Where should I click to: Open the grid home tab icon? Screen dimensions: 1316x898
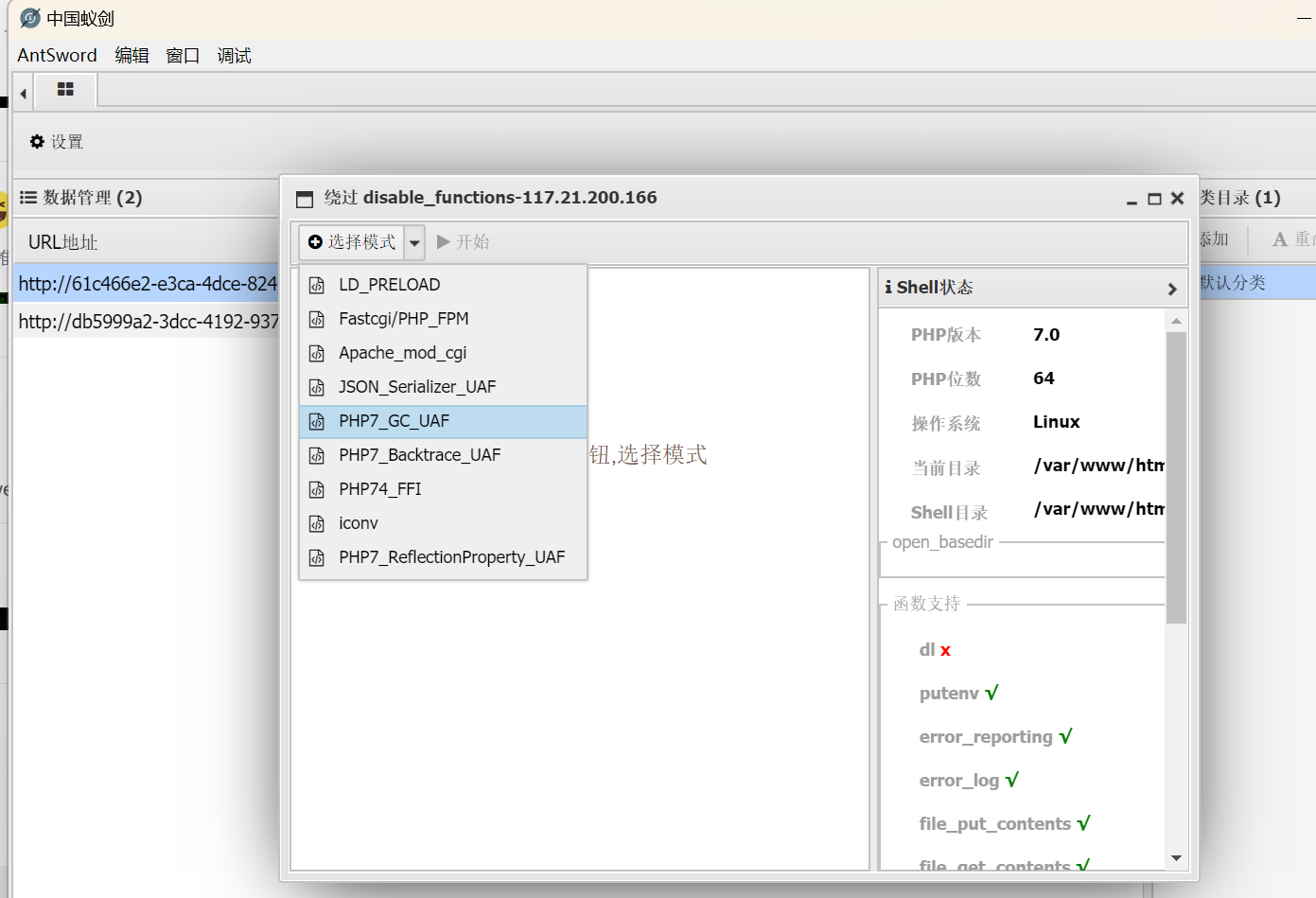[65, 89]
